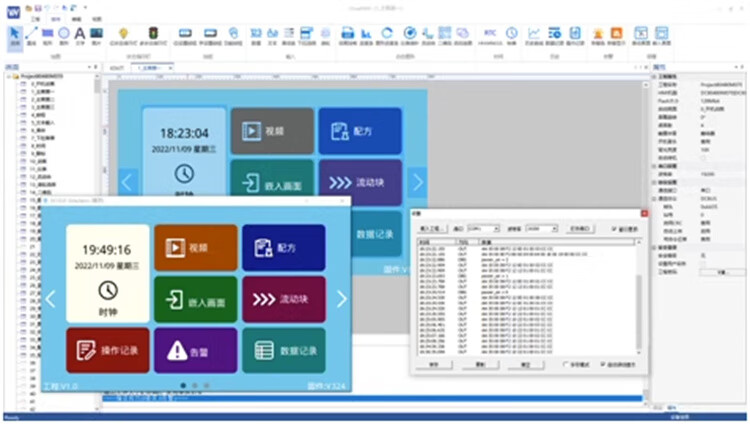Switch to the active page tab above the canvas

155,67
